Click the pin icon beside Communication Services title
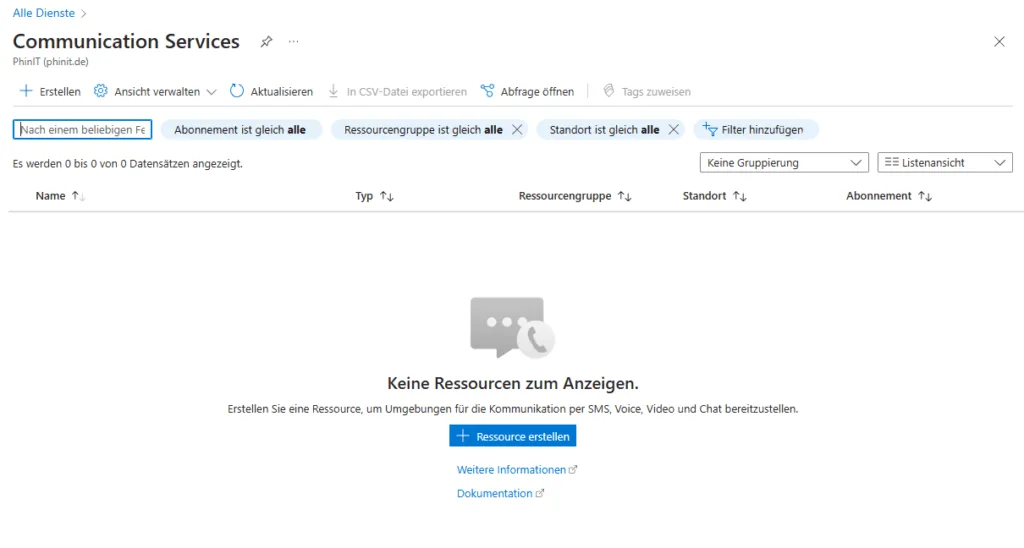This screenshot has width=1024, height=548. click(266, 42)
